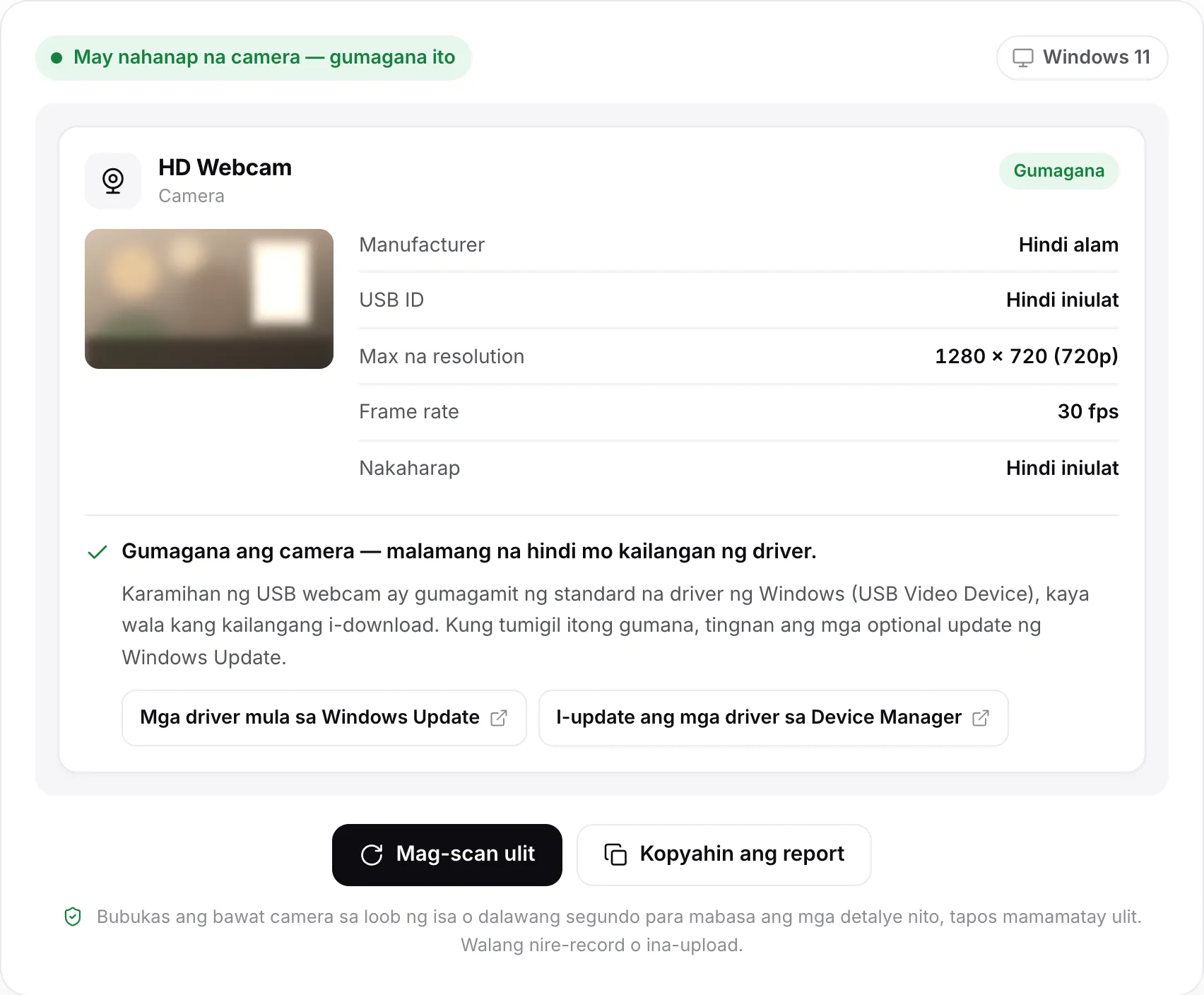1204x995 pixels.
Task: Click the green checkmark next to driver message
Action: click(98, 552)
